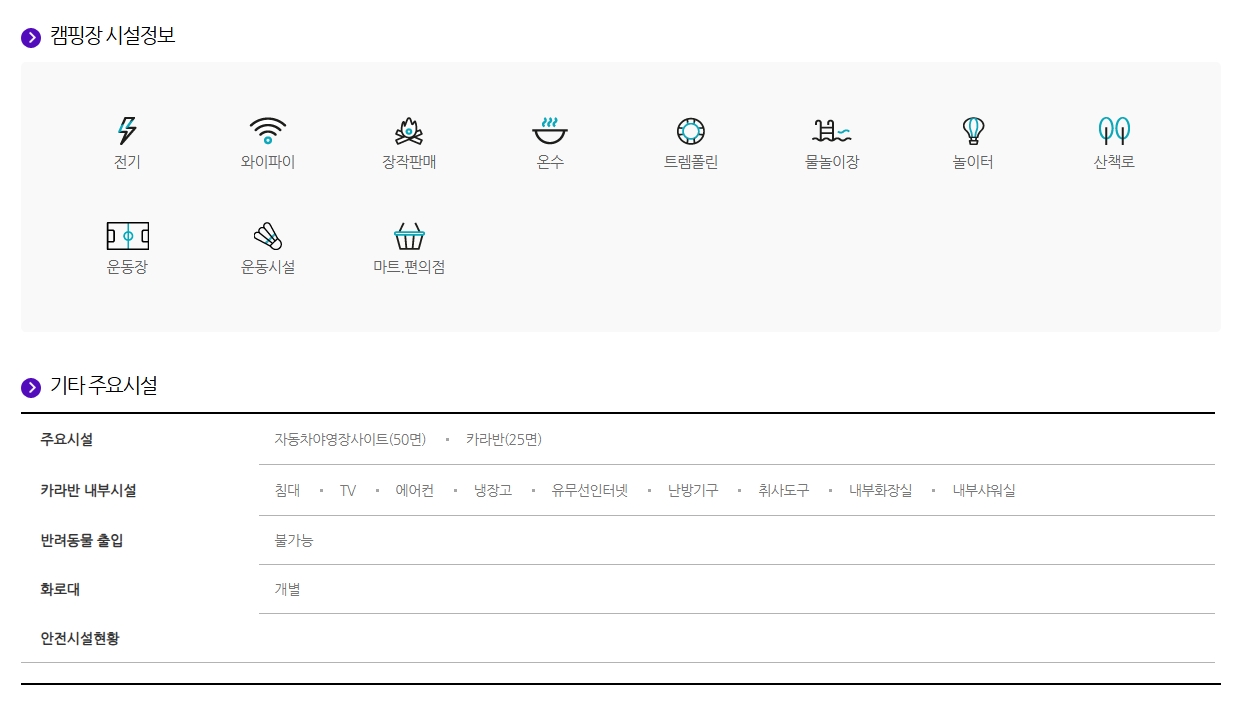
Task: Click 냉장고 in caravan facilities
Action: pos(493,490)
